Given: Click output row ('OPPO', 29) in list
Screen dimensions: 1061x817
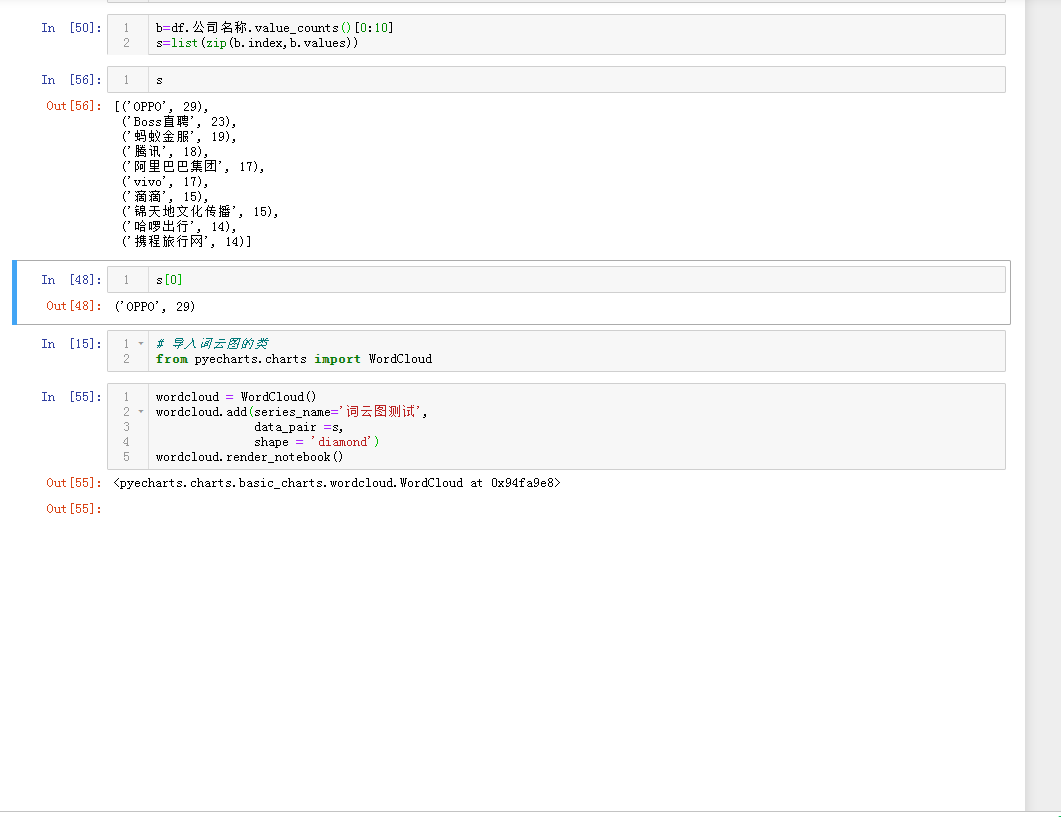Looking at the screenshot, I should (x=161, y=106).
